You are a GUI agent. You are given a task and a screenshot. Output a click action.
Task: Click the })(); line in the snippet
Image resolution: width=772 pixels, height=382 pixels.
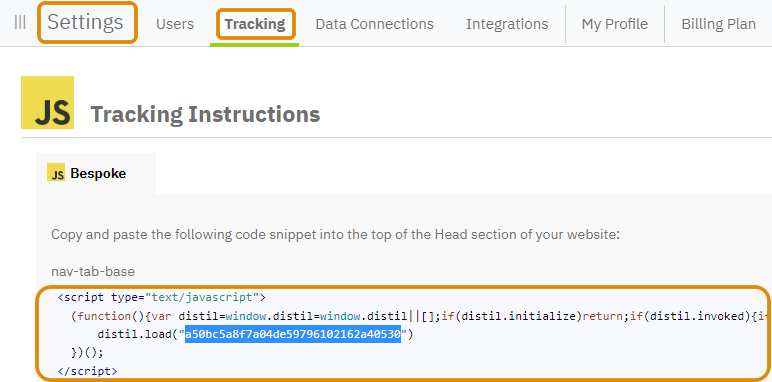88,353
